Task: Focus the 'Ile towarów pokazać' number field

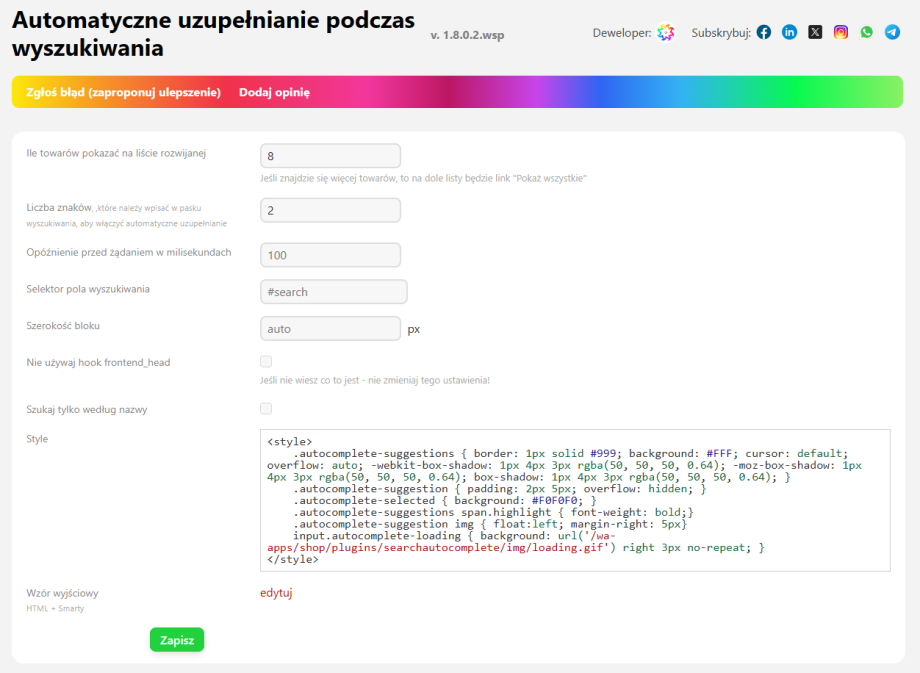Action: (x=330, y=156)
